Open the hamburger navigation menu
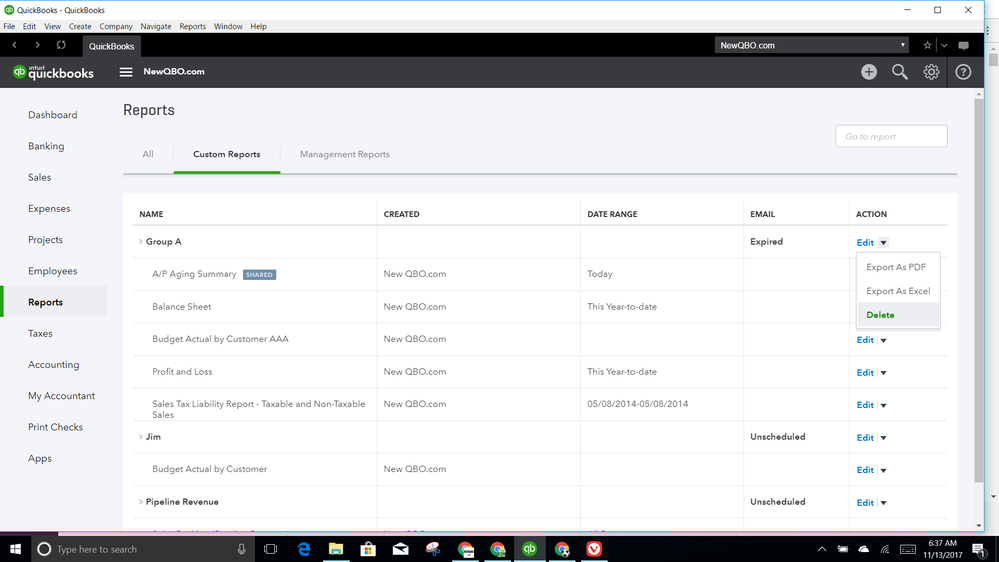999x562 pixels. point(126,72)
